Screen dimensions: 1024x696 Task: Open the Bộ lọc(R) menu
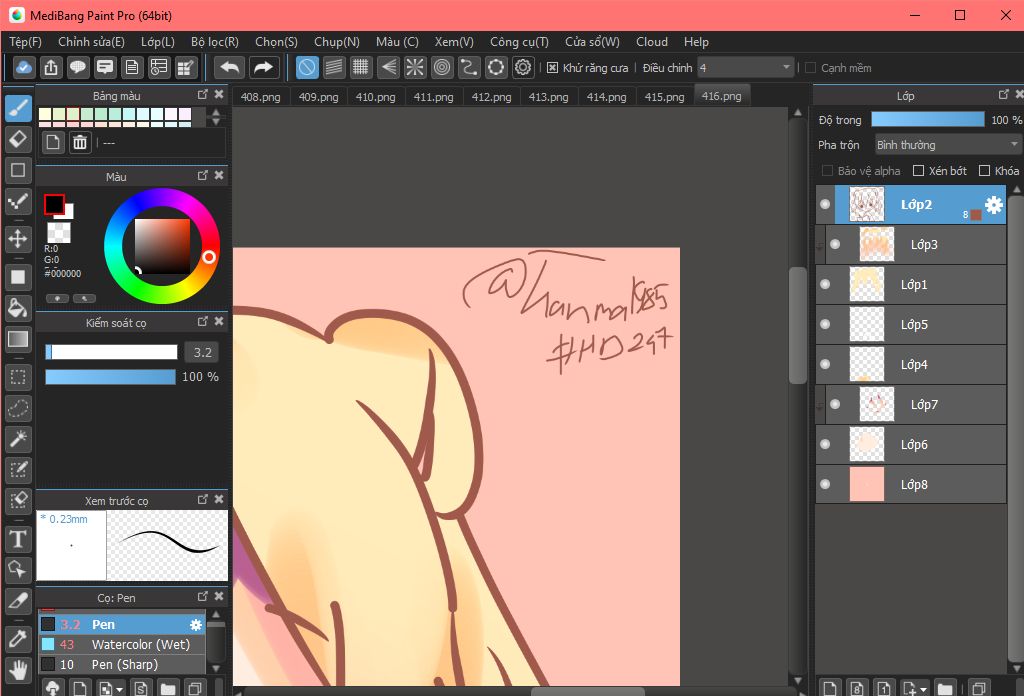(215, 42)
